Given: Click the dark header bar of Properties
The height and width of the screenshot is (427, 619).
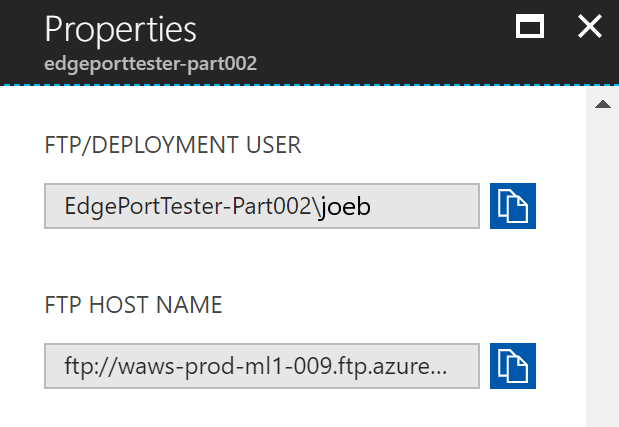Looking at the screenshot, I should pos(310,42).
